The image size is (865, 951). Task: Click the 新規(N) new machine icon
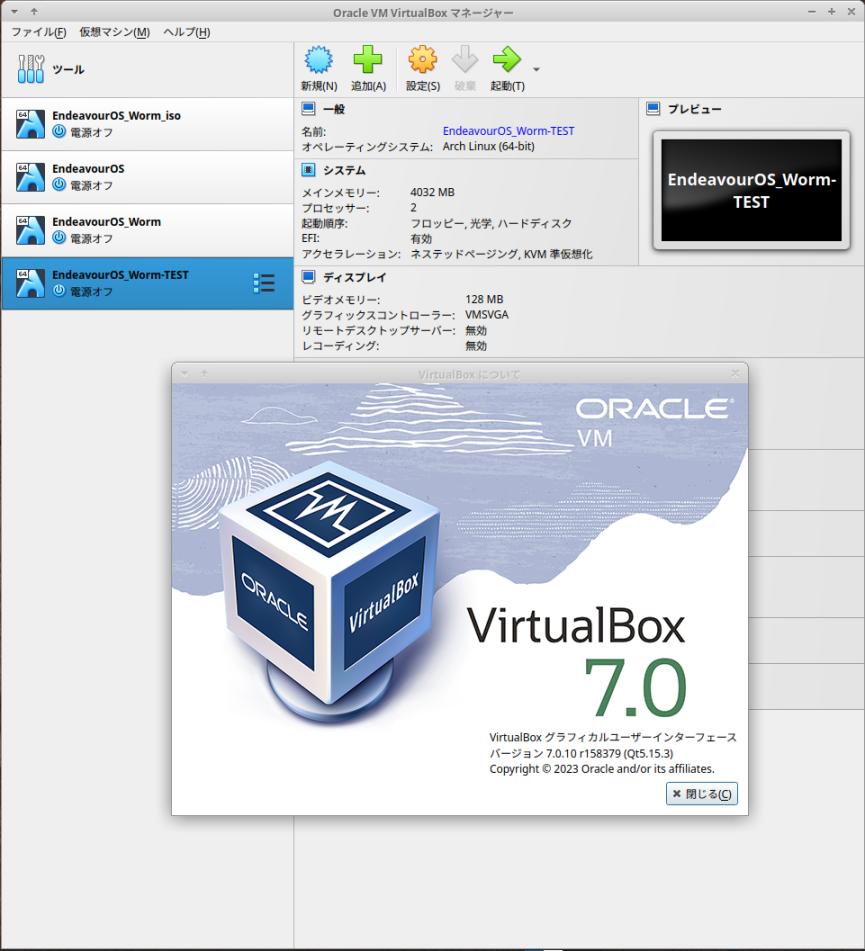(318, 59)
